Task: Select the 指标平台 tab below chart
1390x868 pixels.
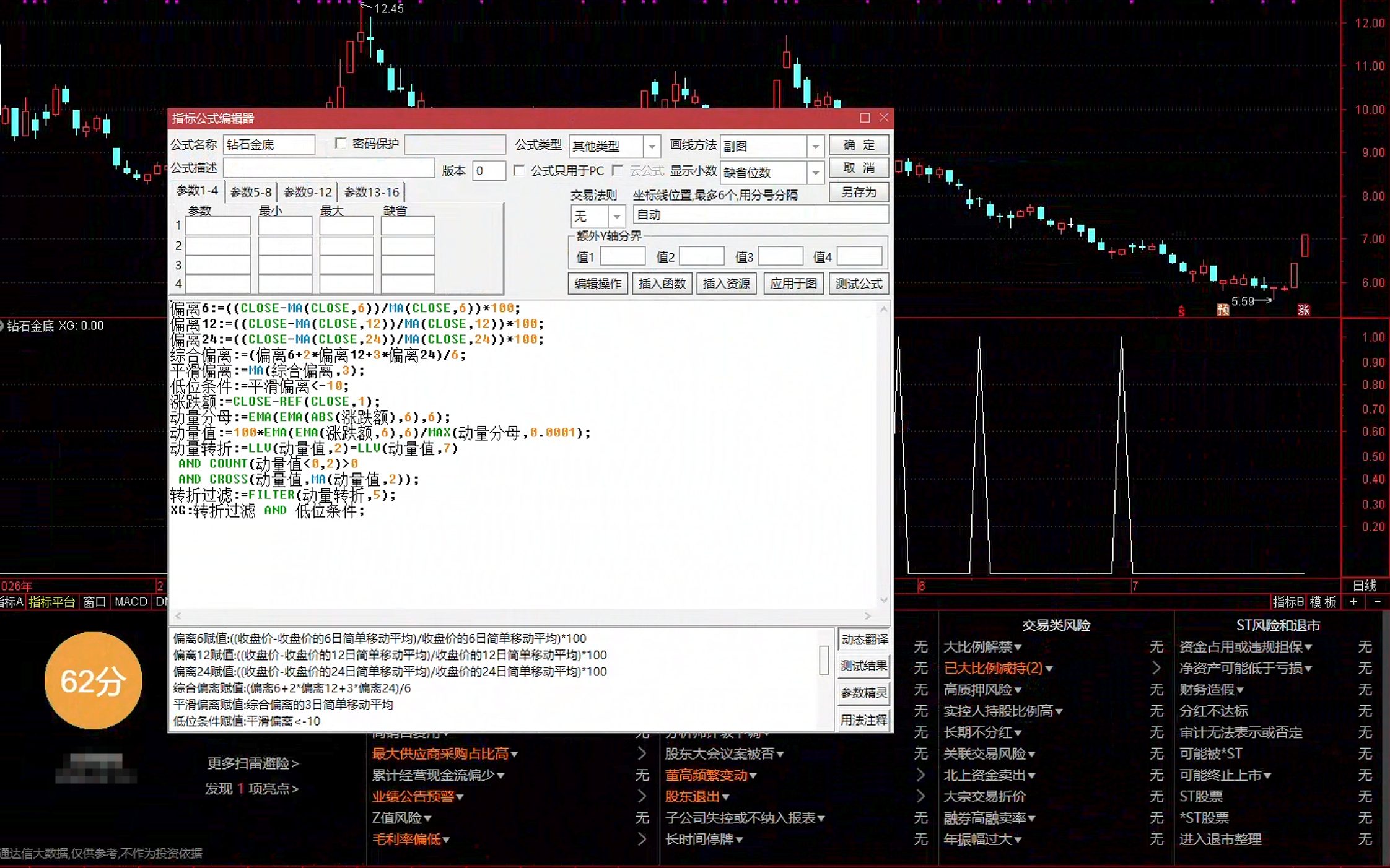Action: 52,602
